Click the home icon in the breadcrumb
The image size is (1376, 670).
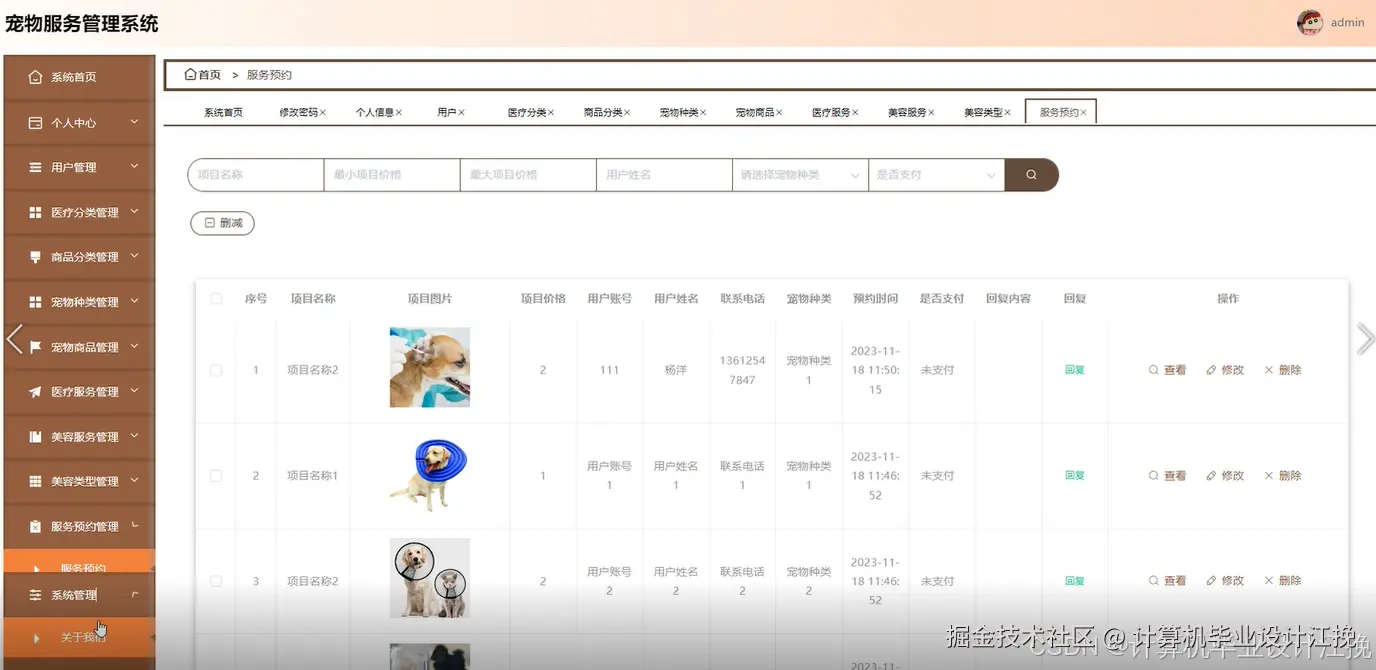[190, 75]
